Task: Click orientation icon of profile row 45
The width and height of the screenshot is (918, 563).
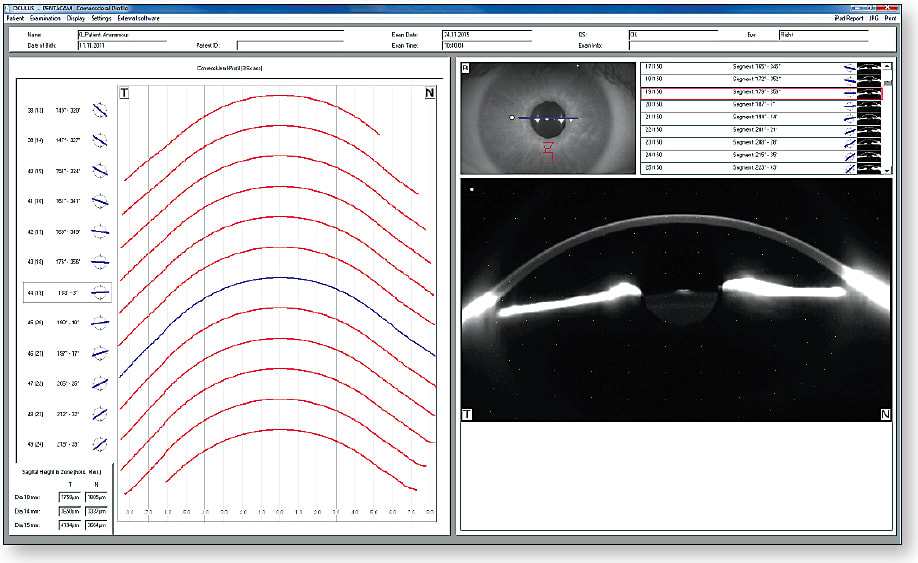Action: pos(100,322)
